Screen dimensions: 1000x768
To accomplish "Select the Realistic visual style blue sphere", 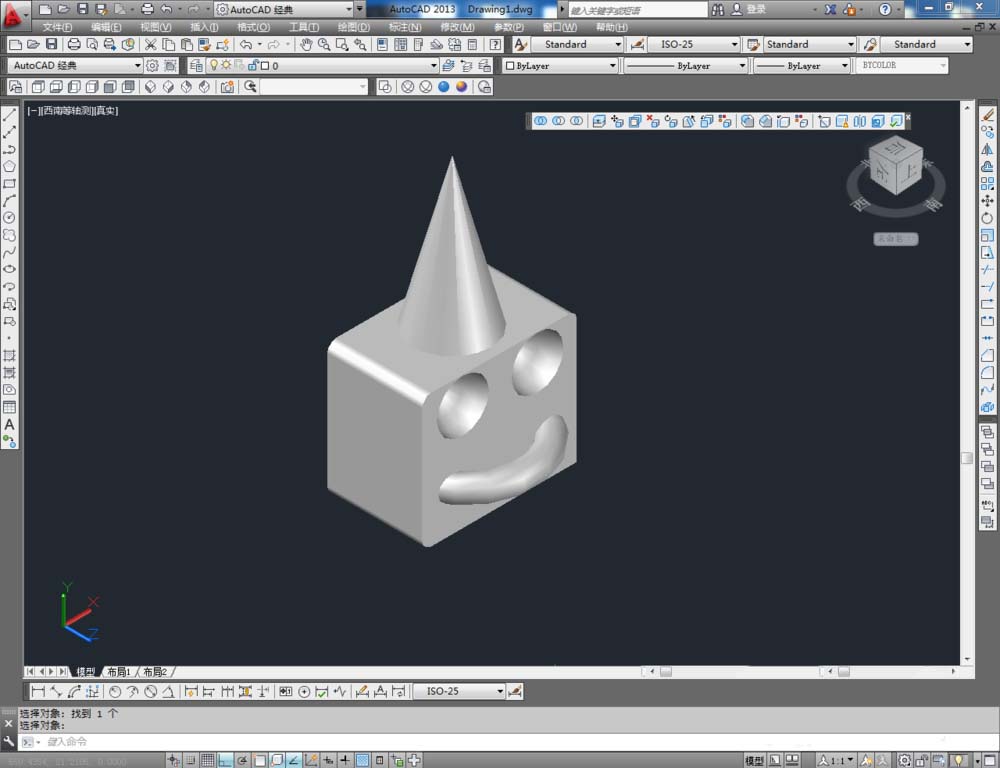I will coord(443,87).
